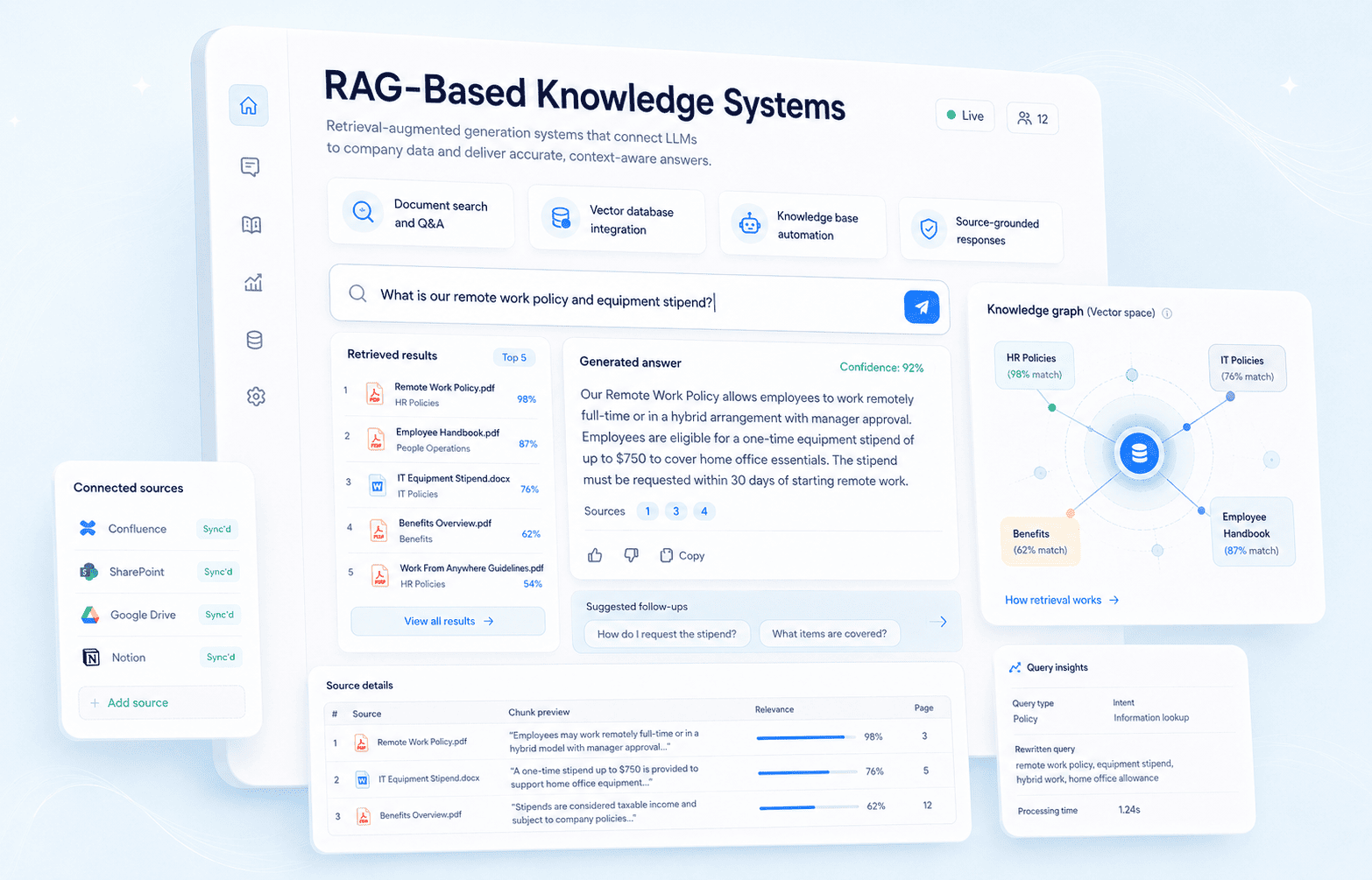Click the IT Policies node in knowledge graph
The height and width of the screenshot is (880, 1372).
[x=1247, y=369]
